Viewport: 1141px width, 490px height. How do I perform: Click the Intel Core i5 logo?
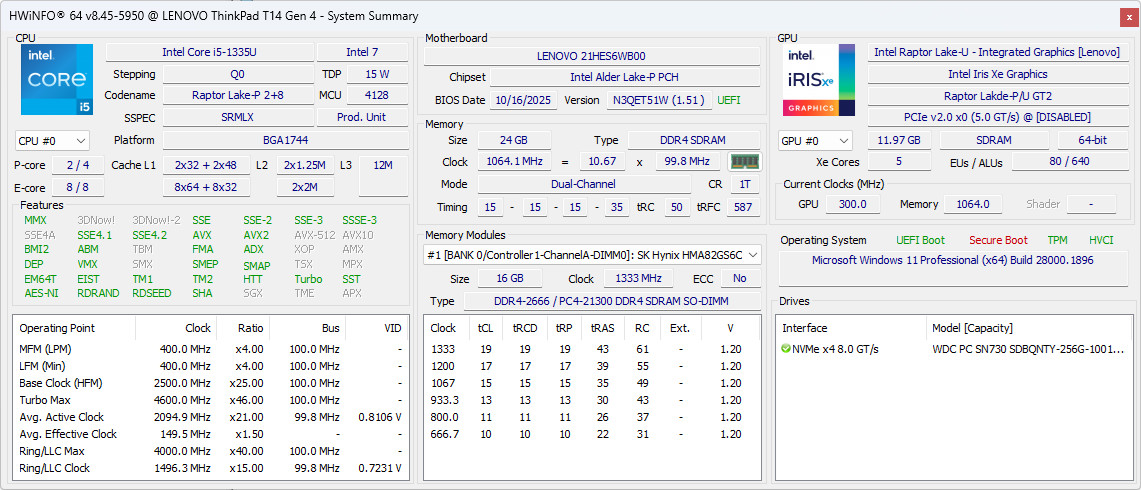pyautogui.click(x=57, y=79)
